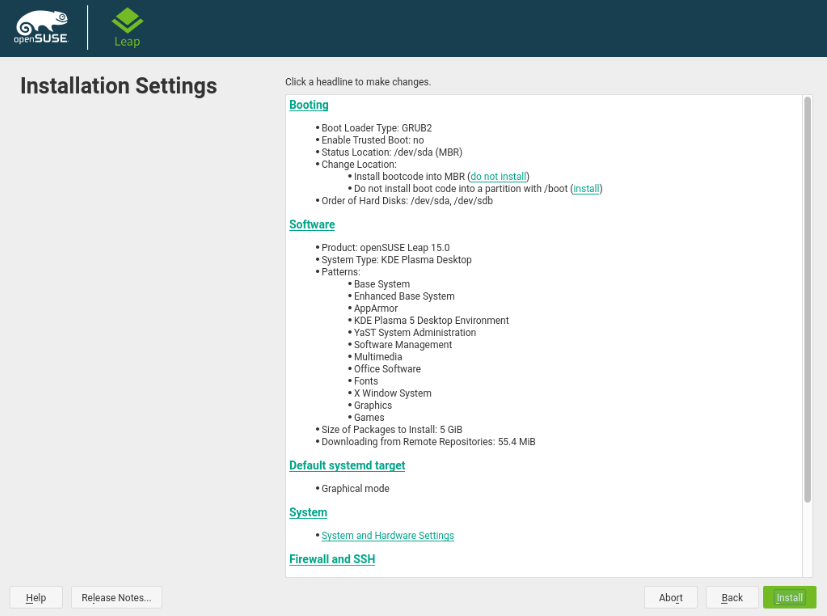This screenshot has width=827, height=616.
Task: Click the 'Multimedia' pattern entry
Action: [x=378, y=357]
